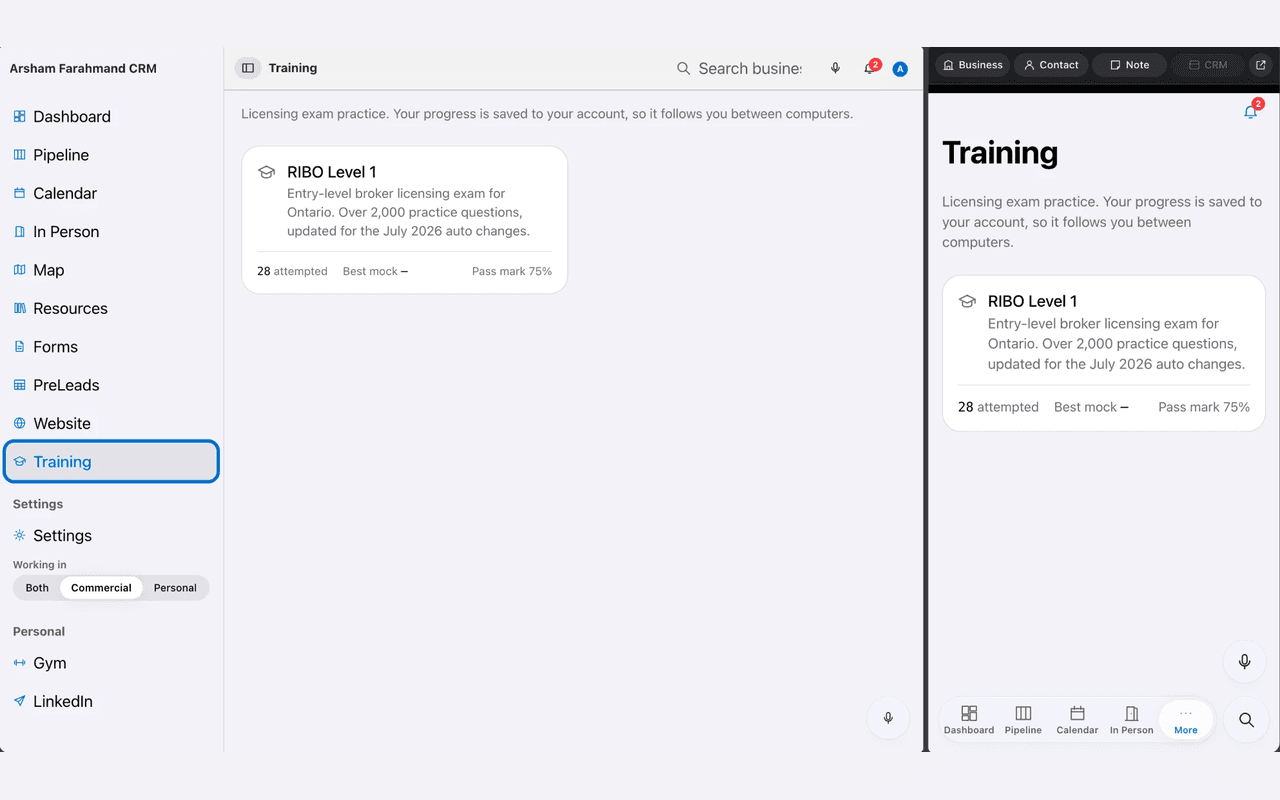Select Training in the left sidebar
Screen dimensions: 1280x800
[111, 462]
